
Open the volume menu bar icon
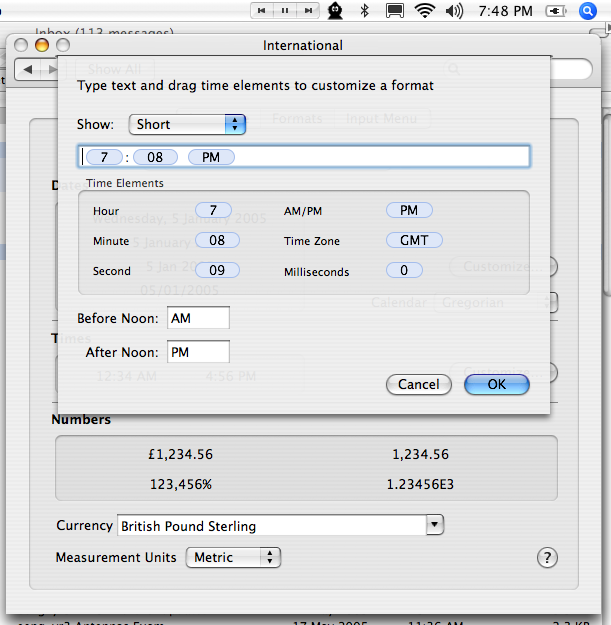pyautogui.click(x=454, y=11)
